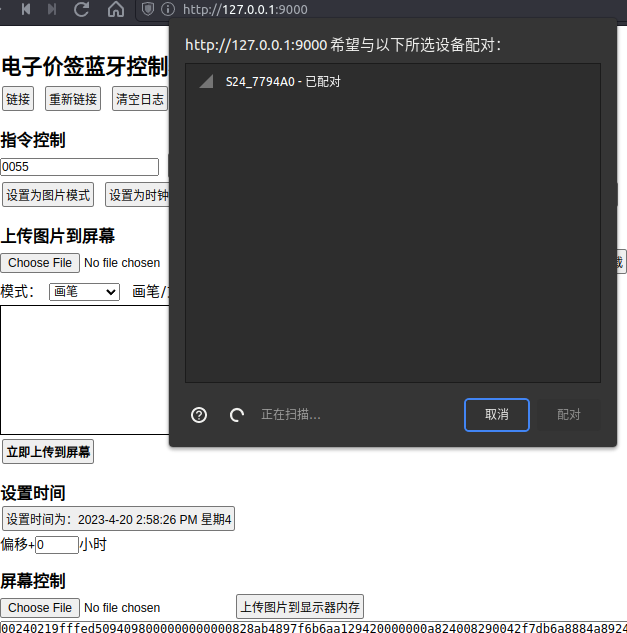Click the home icon in browser toolbar
Image resolution: width=627 pixels, height=633 pixels.
116,9
